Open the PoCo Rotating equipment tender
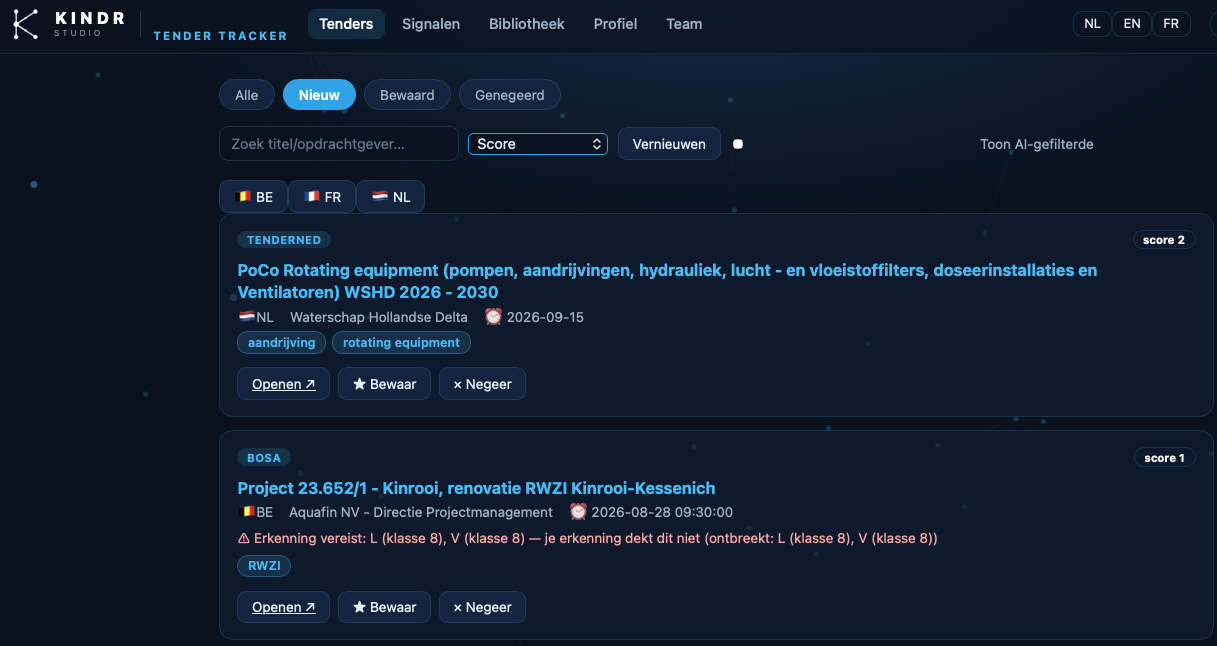1217x646 pixels. [x=284, y=384]
